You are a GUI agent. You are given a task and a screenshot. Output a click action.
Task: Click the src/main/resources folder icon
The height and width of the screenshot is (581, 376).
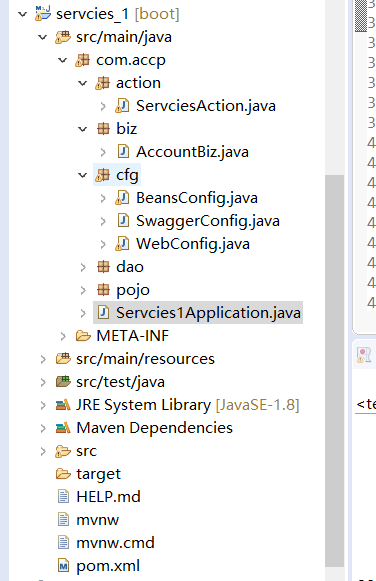pyautogui.click(x=63, y=359)
